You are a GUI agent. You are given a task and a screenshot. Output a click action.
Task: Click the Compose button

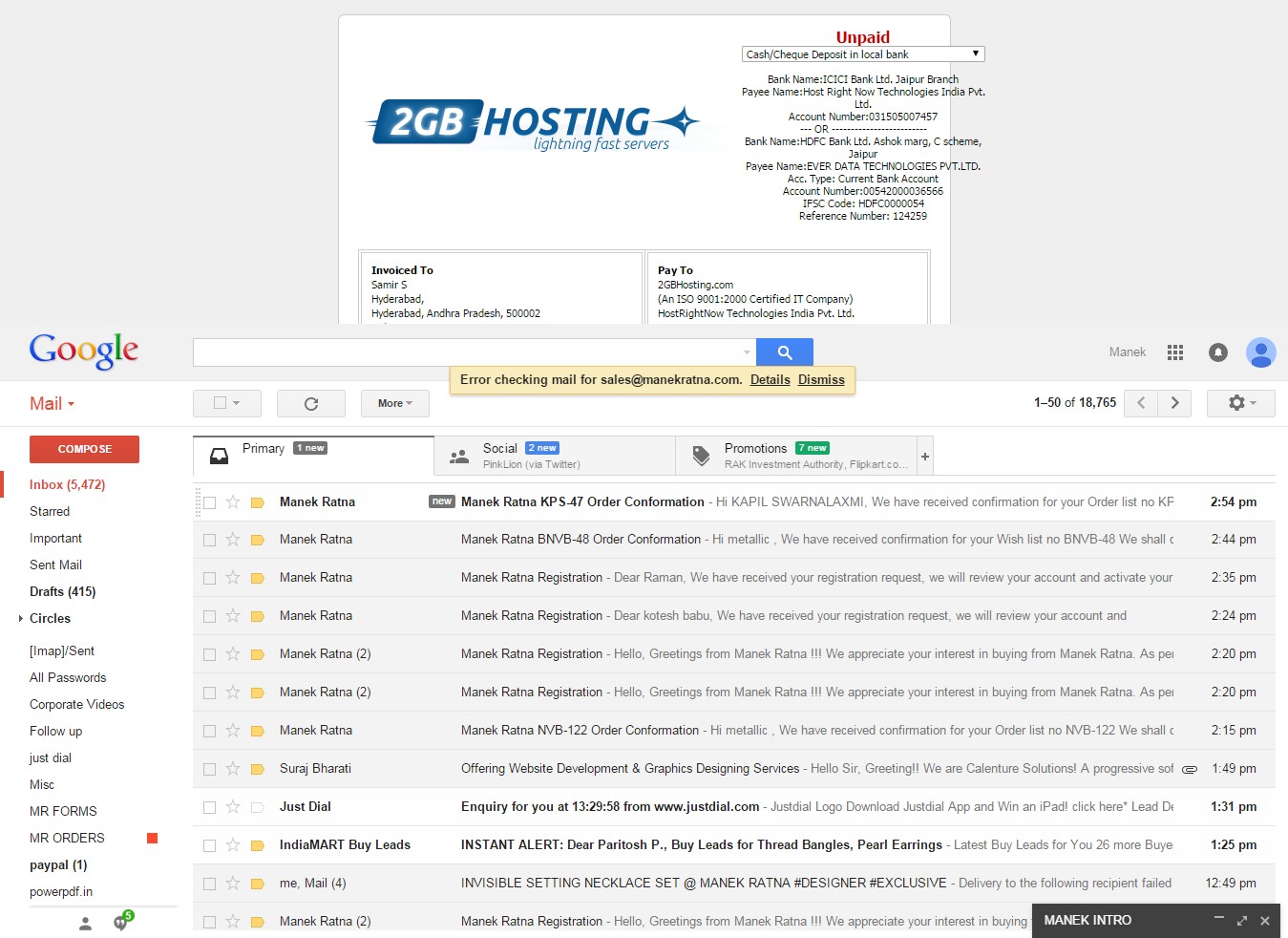click(84, 449)
